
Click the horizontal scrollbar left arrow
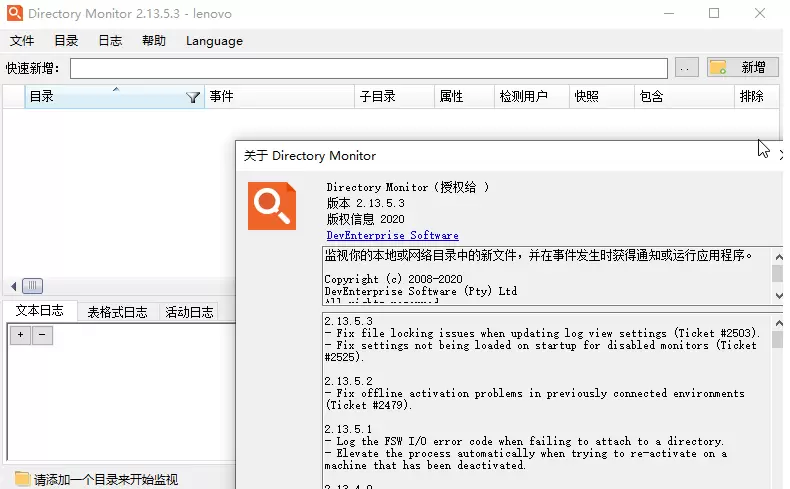(x=14, y=287)
